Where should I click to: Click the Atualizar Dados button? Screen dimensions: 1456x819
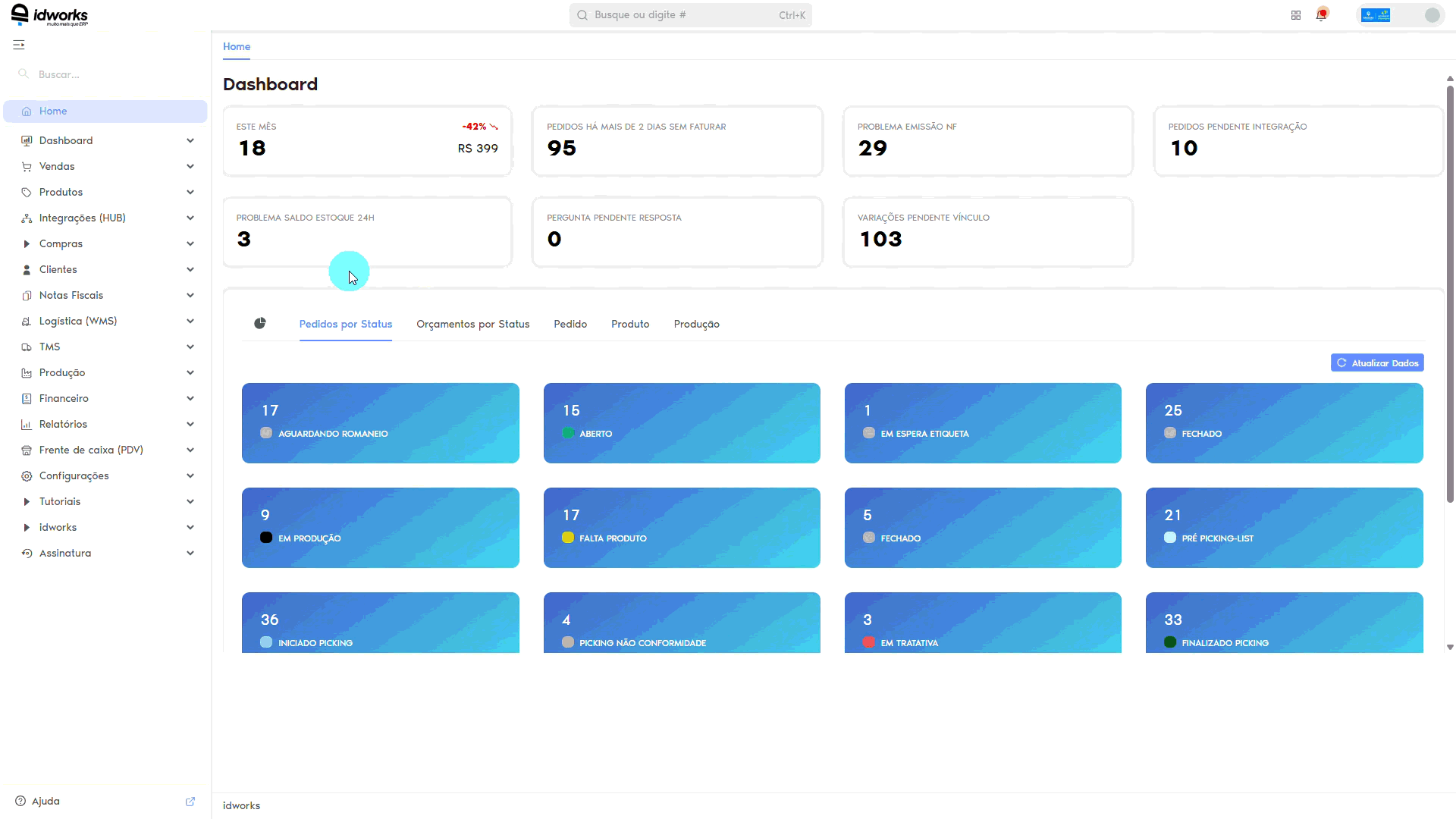pyautogui.click(x=1377, y=362)
